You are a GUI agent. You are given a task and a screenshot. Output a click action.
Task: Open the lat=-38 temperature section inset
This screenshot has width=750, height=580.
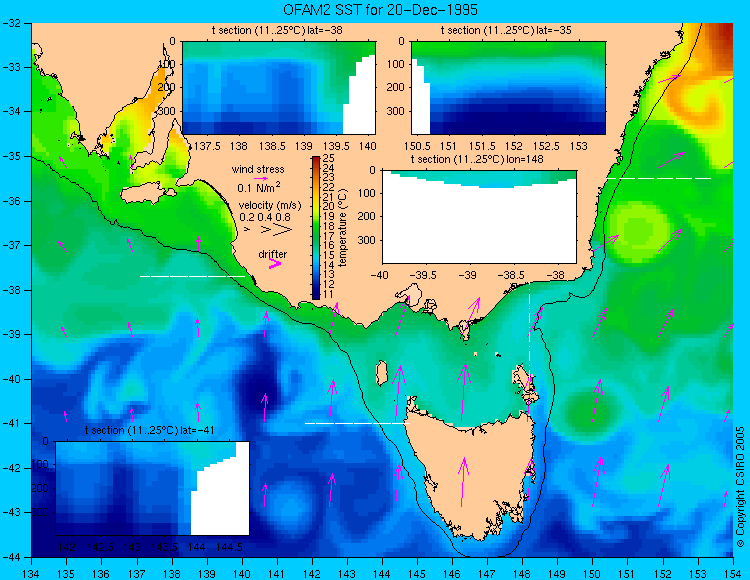pos(279,88)
